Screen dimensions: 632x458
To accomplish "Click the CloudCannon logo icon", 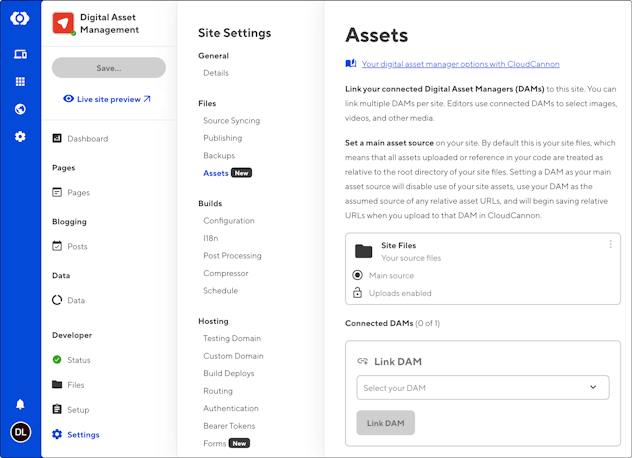I will [x=20, y=19].
